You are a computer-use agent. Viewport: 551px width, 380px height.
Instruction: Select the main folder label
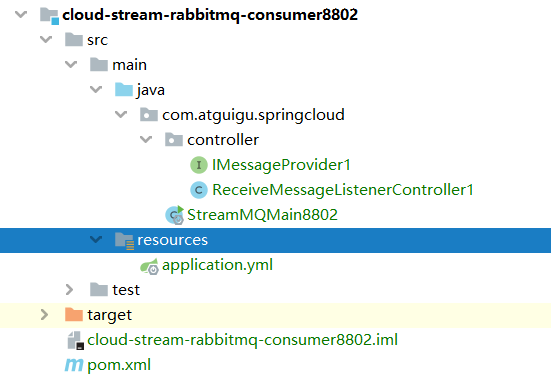point(129,65)
